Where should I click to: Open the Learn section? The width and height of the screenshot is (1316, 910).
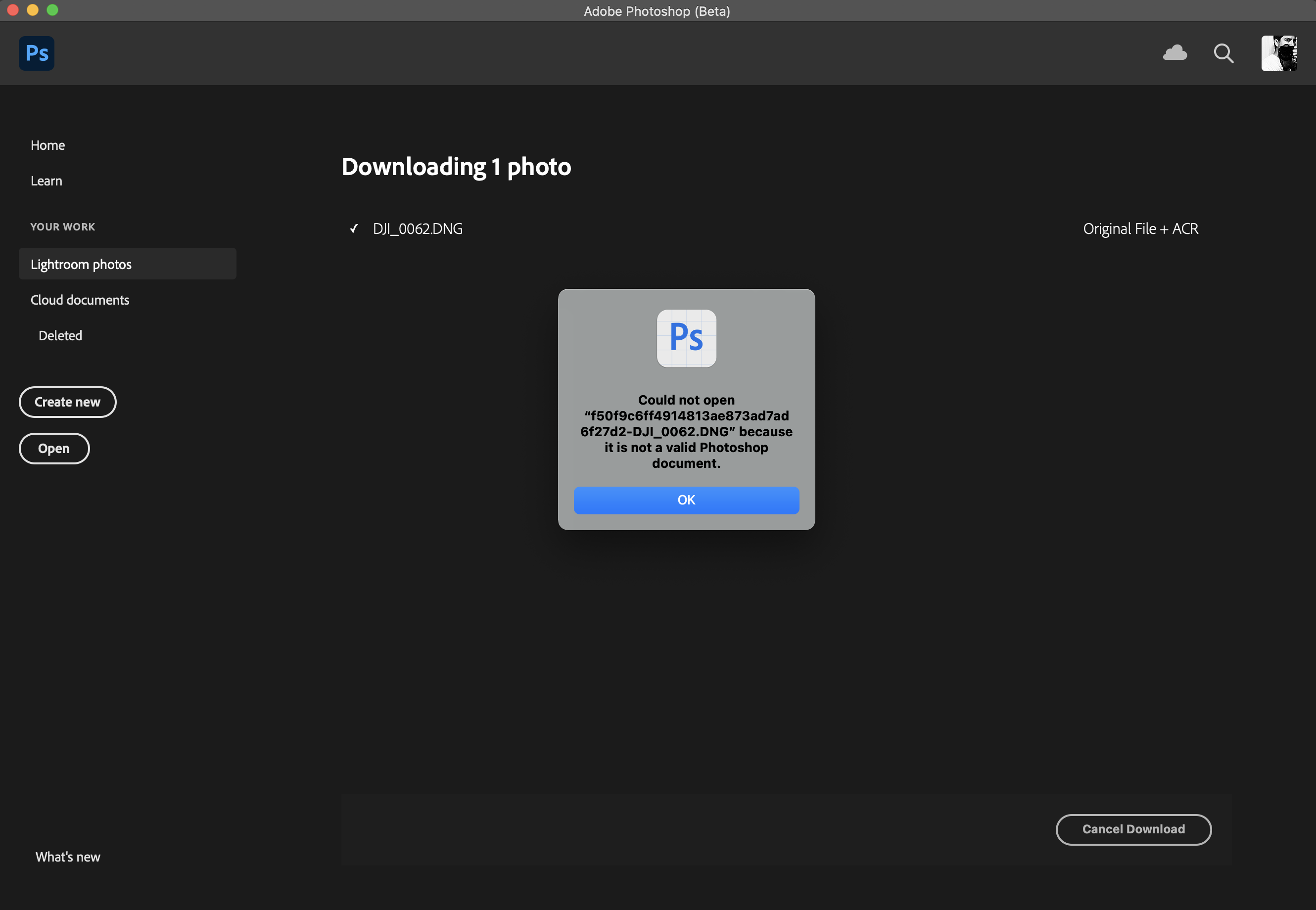pos(46,181)
